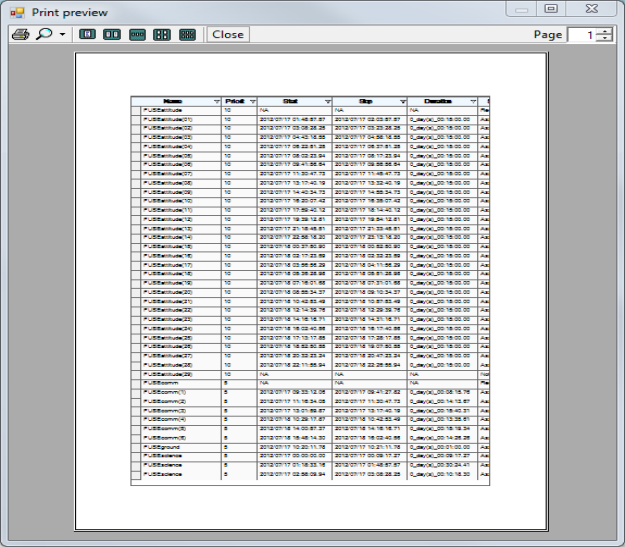Increase page number with up spinner arrow

605,30
